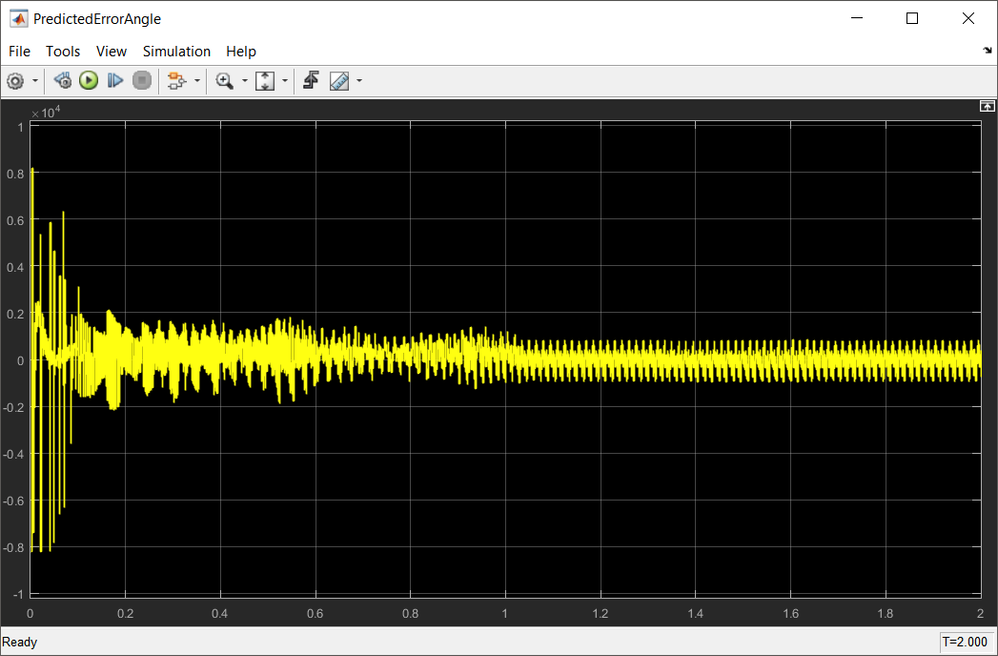Run the simulation with the Run button
This screenshot has width=998, height=656.
88,81
